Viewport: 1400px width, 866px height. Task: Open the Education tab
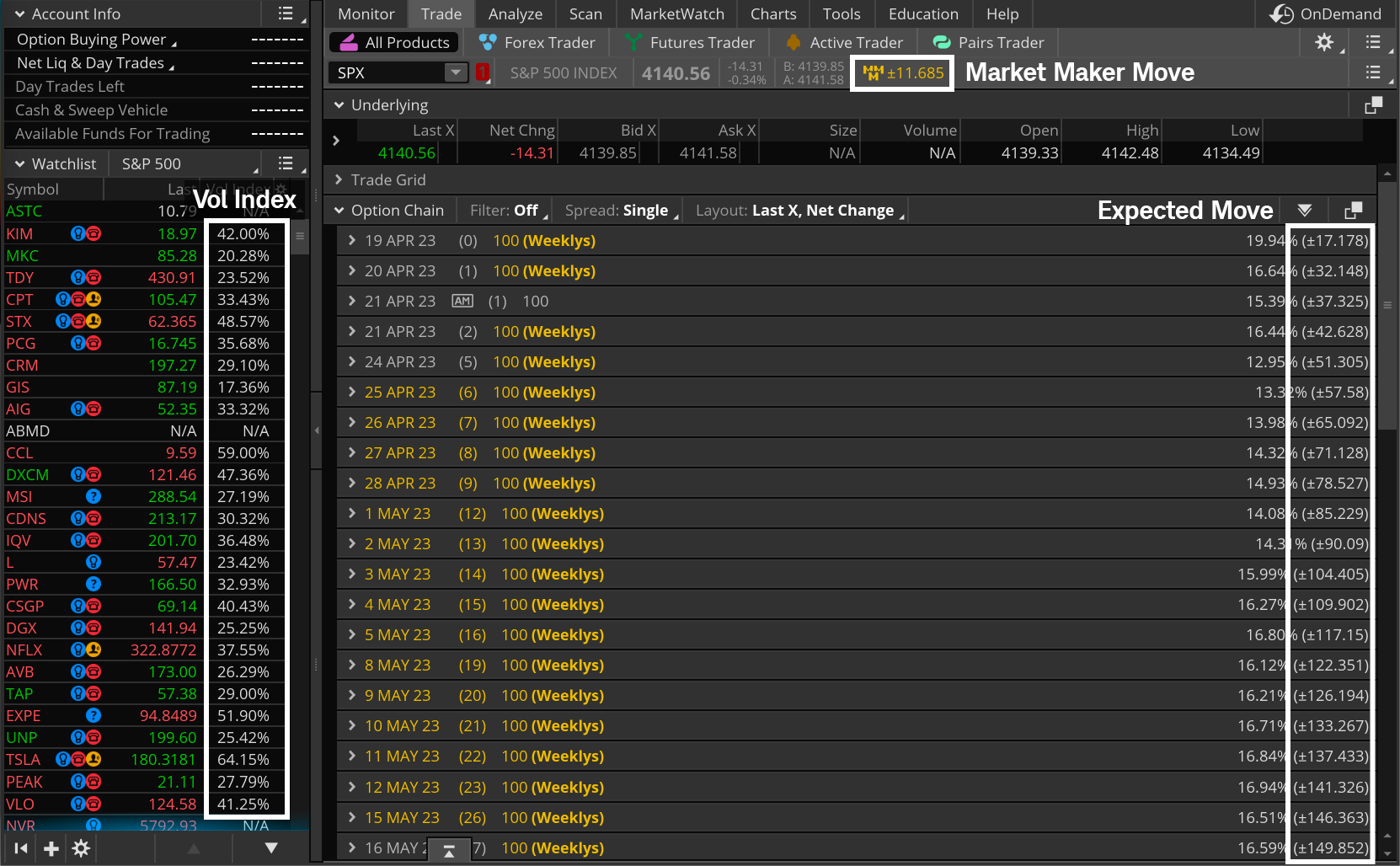pyautogui.click(x=923, y=14)
